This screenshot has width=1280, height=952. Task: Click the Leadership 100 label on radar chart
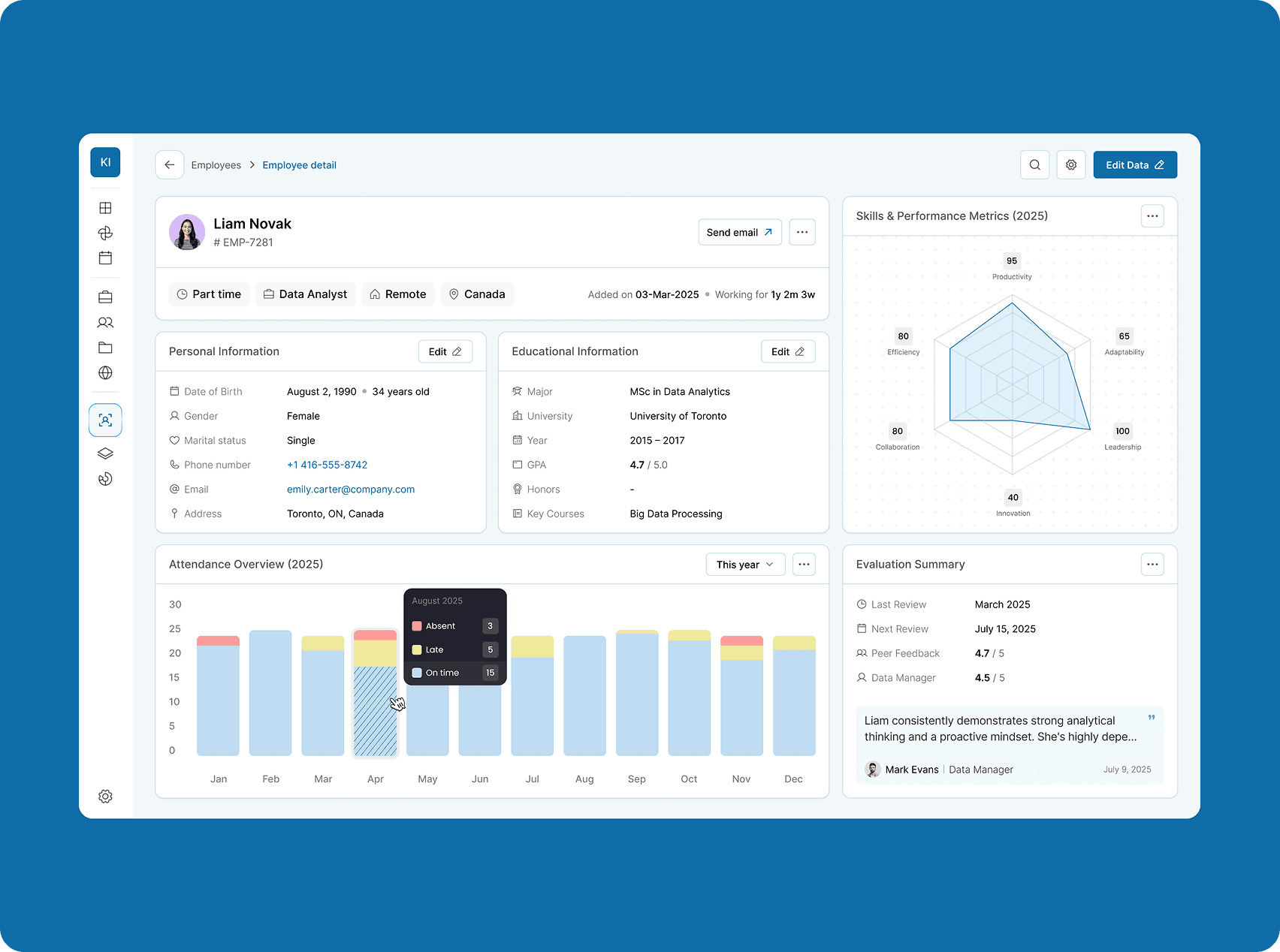pos(1123,438)
